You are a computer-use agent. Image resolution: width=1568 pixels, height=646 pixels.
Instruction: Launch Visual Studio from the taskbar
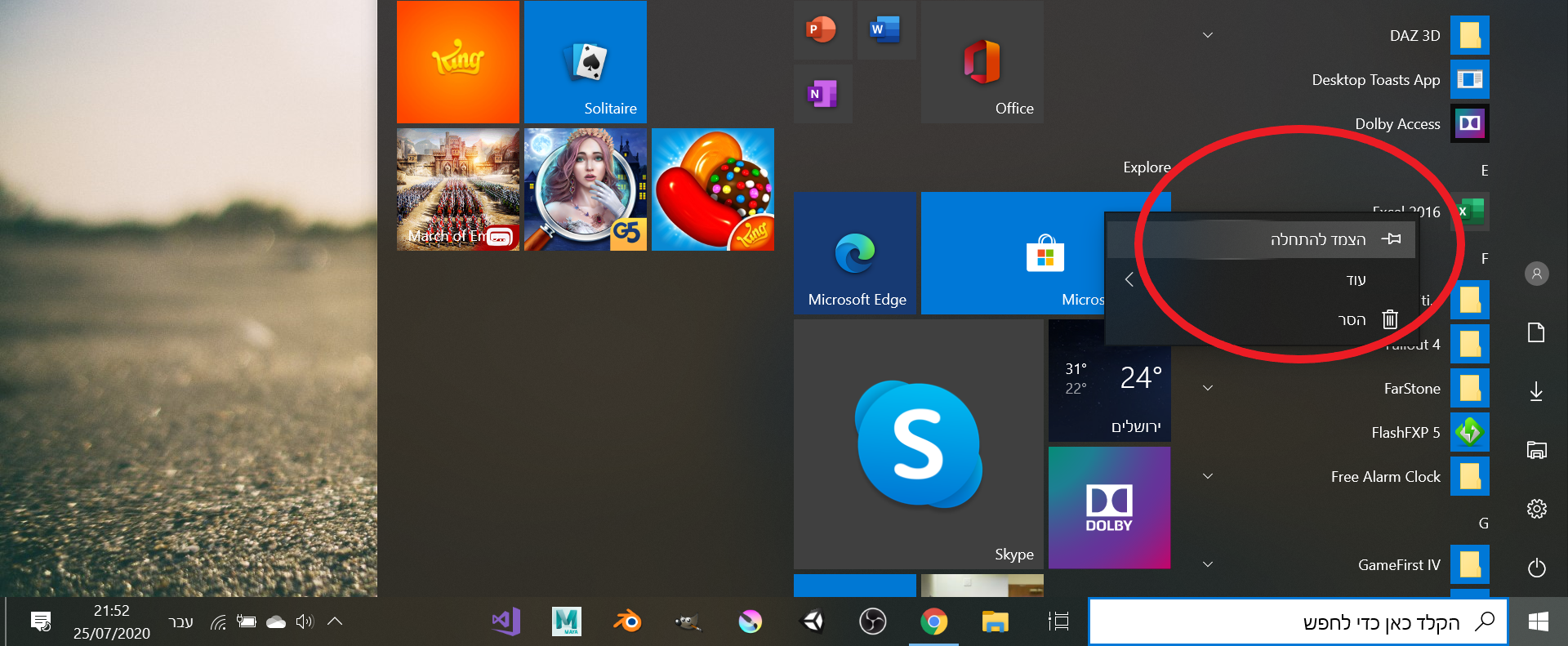point(506,622)
